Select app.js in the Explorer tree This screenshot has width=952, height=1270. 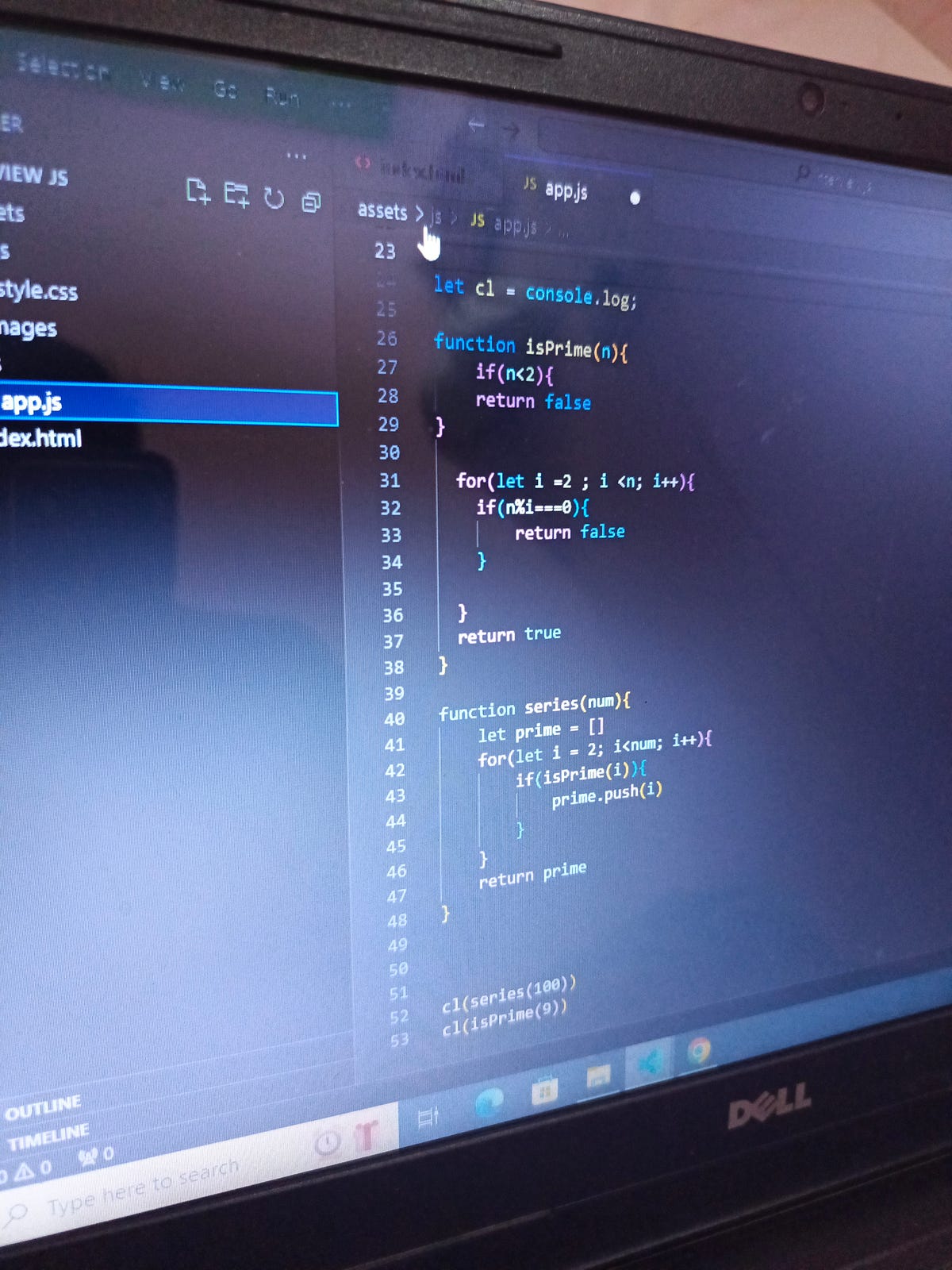tap(168, 404)
